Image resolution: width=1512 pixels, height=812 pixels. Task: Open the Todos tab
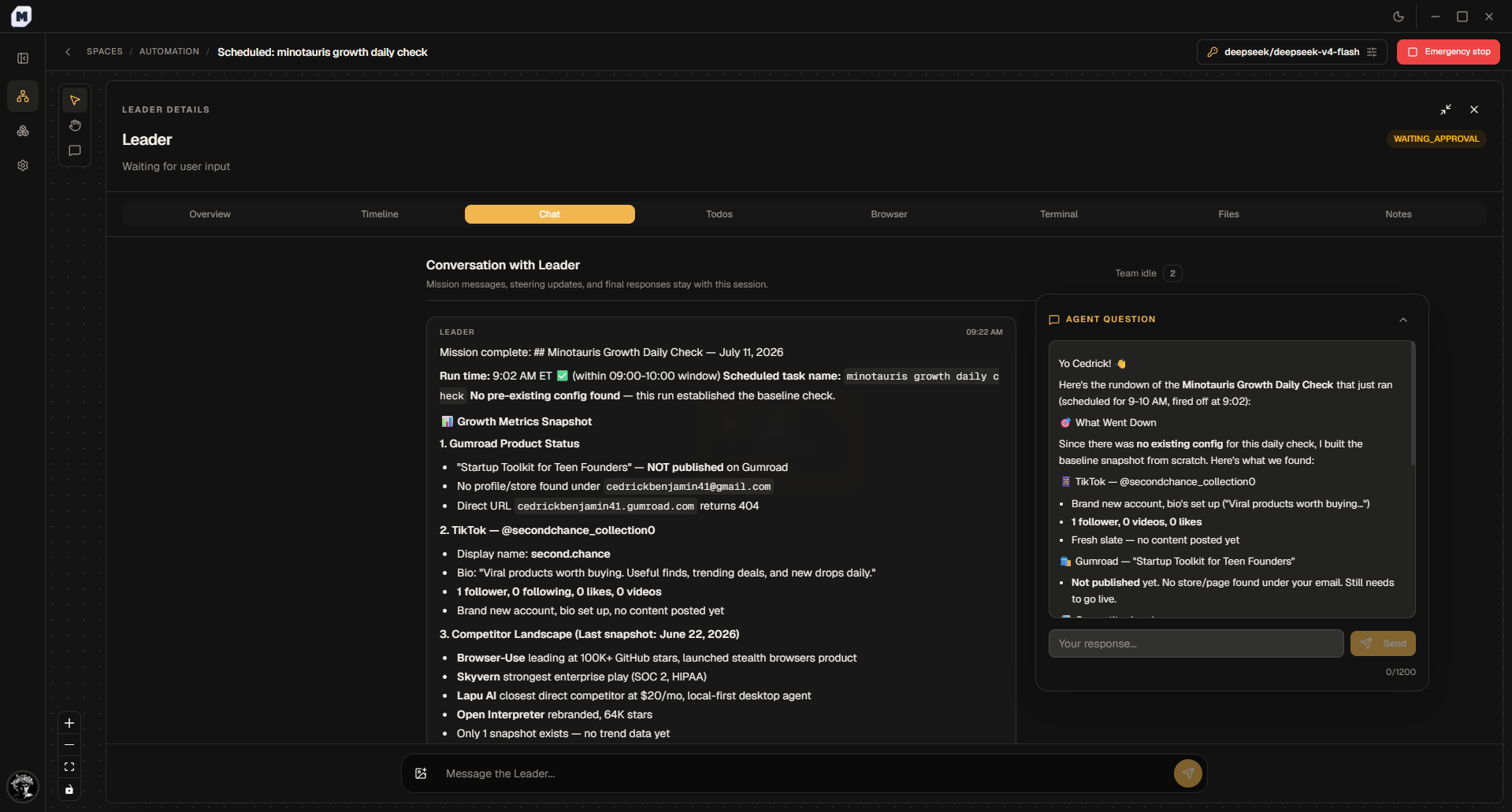(x=719, y=214)
